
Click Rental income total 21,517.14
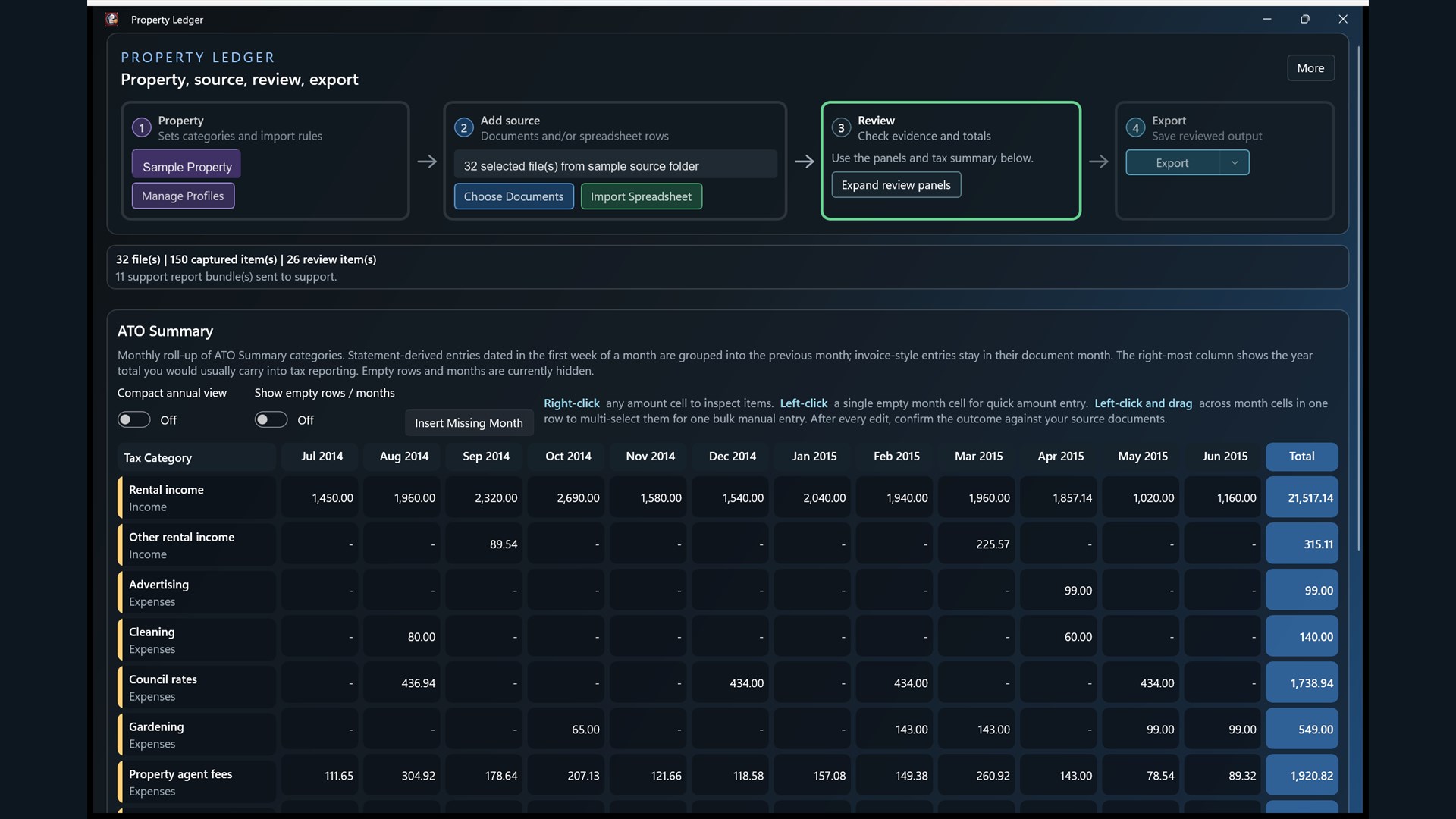(x=1301, y=498)
